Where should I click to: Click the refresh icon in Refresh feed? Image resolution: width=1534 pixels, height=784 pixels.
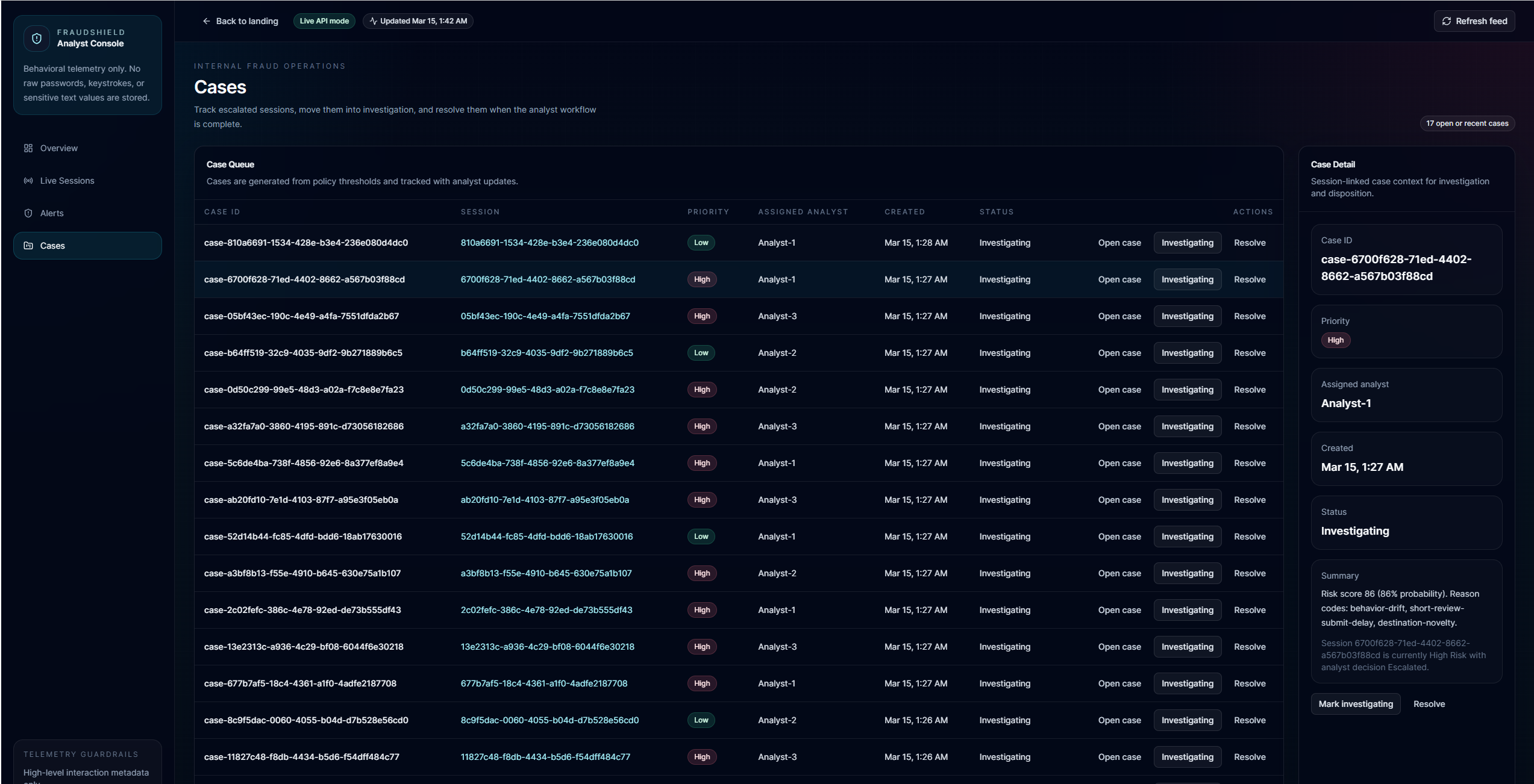(1447, 21)
